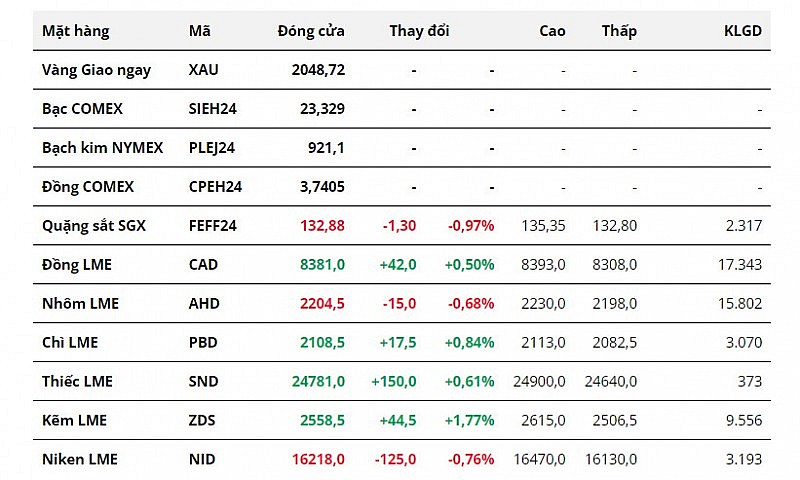The width and height of the screenshot is (800, 480).
Task: Select the Chì LME change +0,84%
Action: click(x=470, y=343)
